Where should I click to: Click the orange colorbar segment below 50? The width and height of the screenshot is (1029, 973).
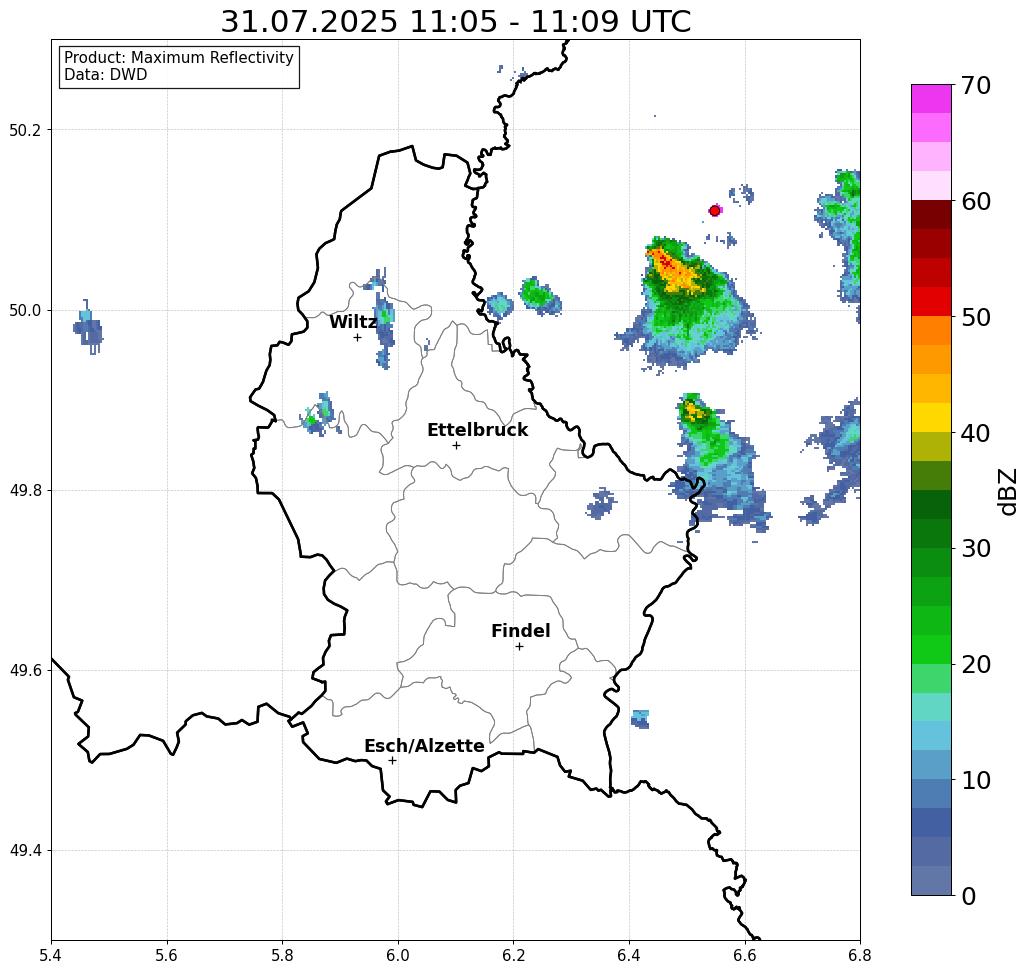[931, 331]
